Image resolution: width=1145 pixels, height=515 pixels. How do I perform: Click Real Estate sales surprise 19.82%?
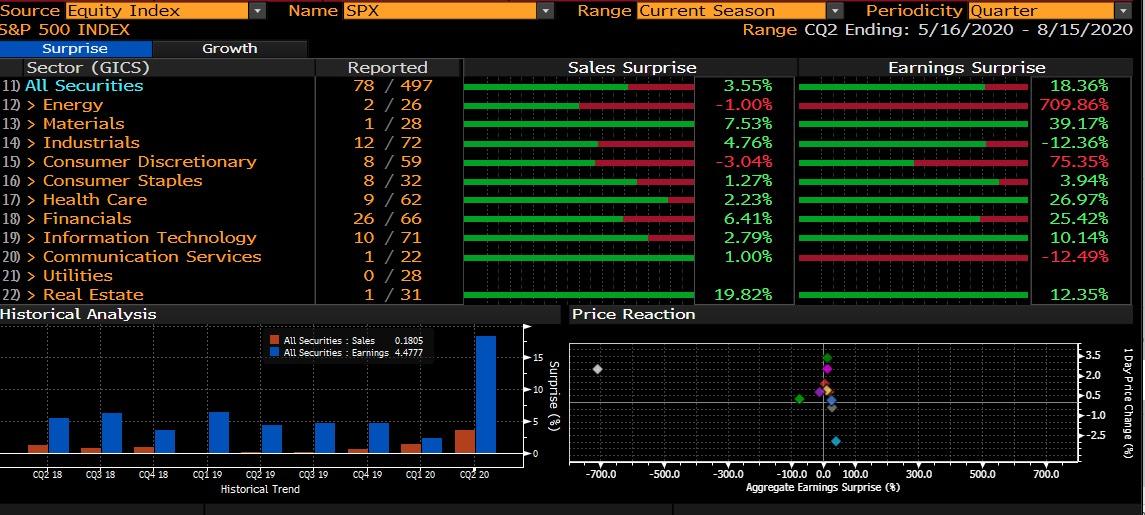[x=743, y=294]
